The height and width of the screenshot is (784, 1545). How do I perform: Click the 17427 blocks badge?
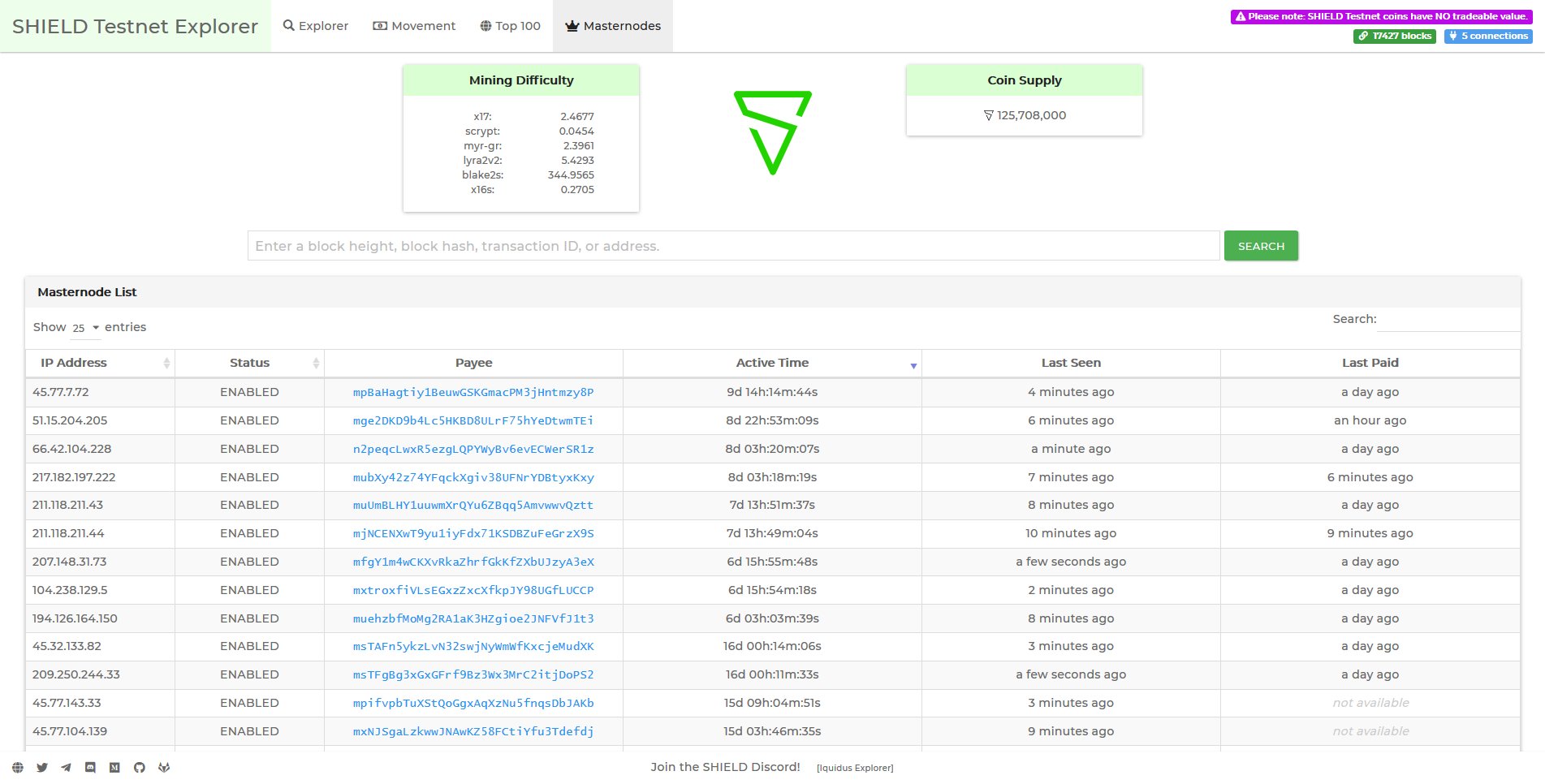(1394, 36)
